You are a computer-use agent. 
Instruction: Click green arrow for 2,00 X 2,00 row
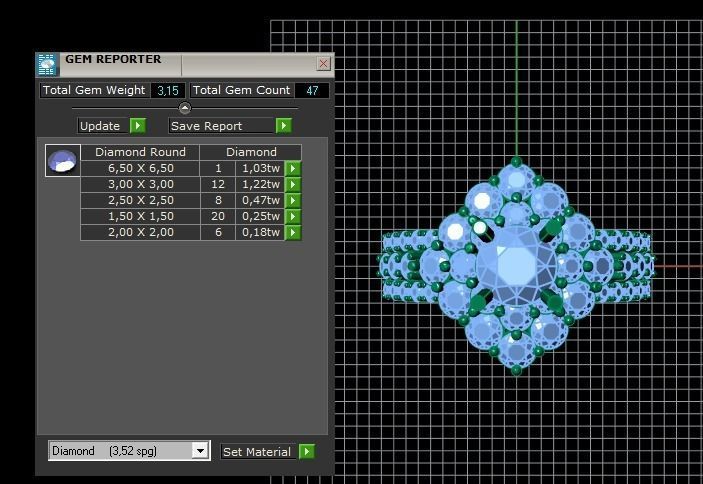(293, 233)
